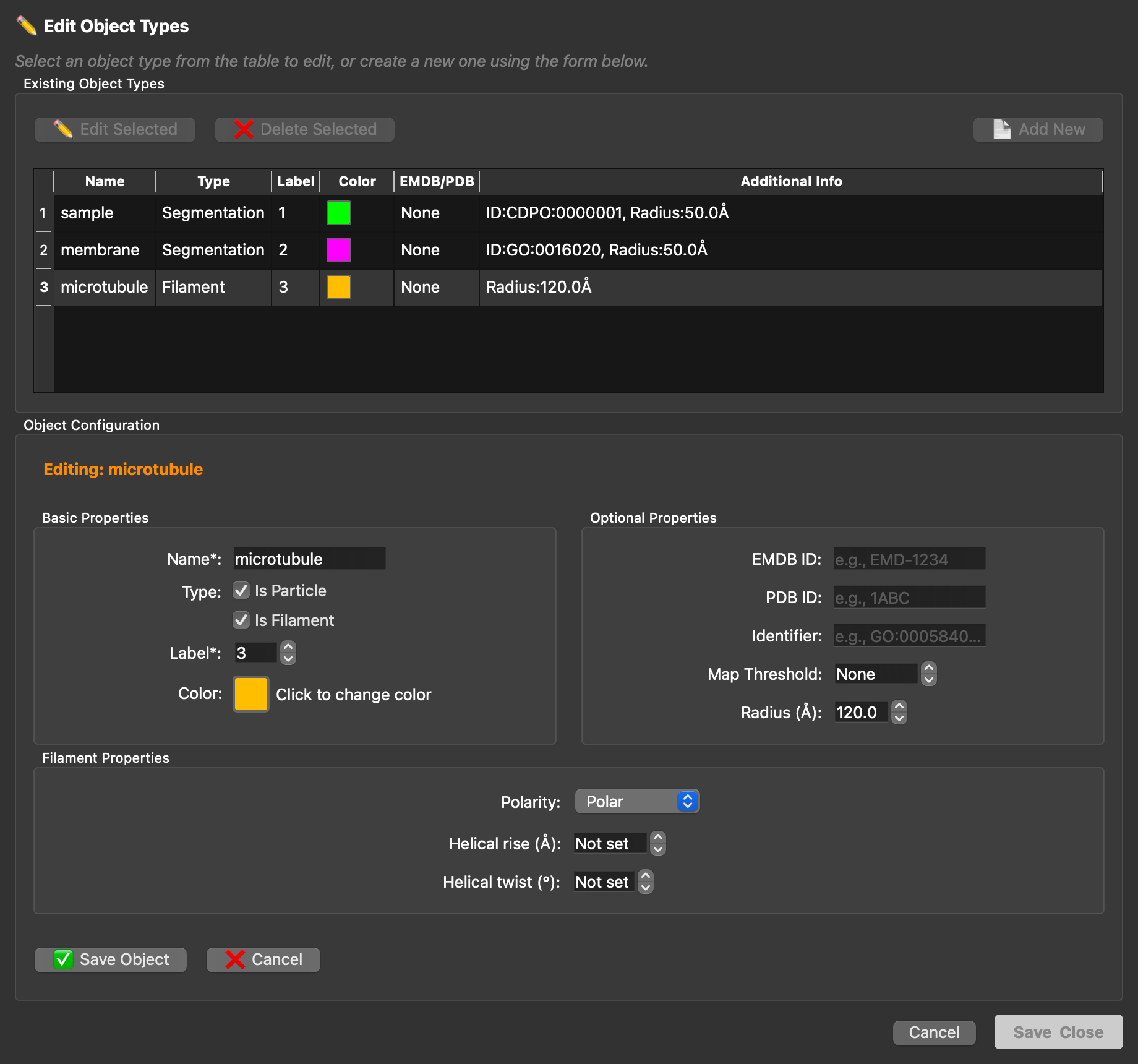Click green color swatch in sample row

(x=339, y=213)
